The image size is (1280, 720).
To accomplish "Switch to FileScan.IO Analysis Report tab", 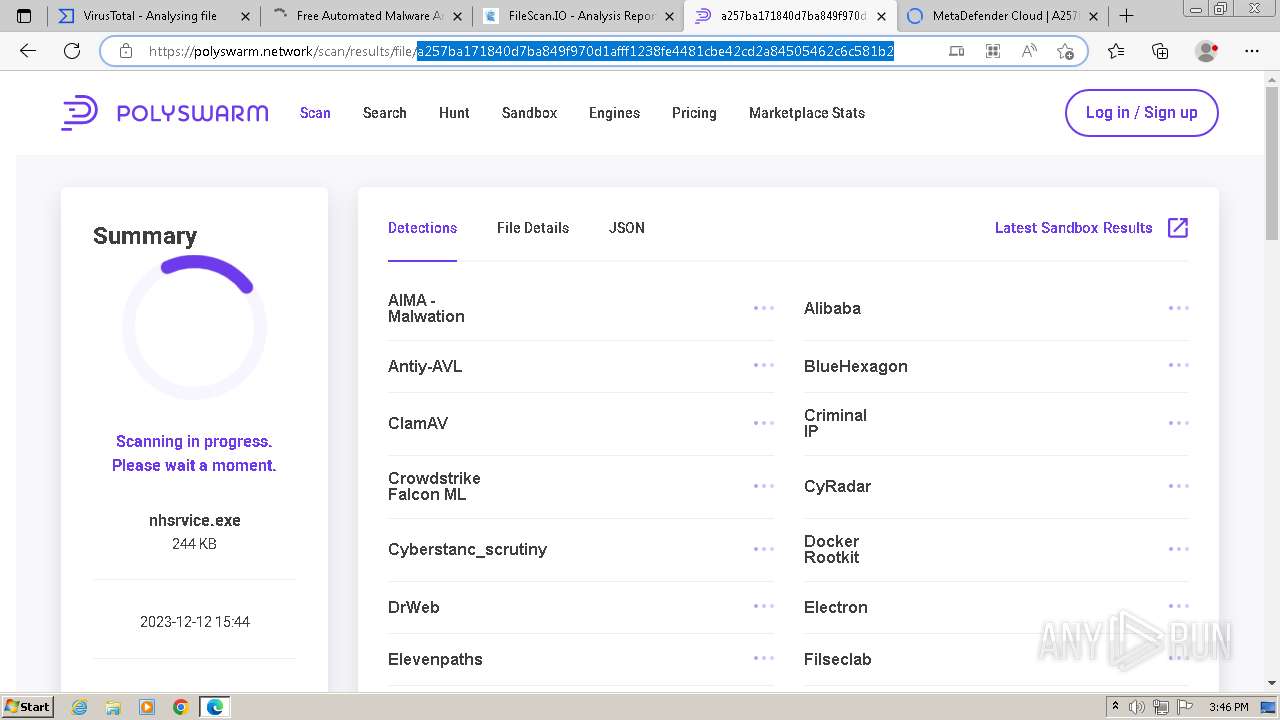I will pyautogui.click(x=578, y=16).
